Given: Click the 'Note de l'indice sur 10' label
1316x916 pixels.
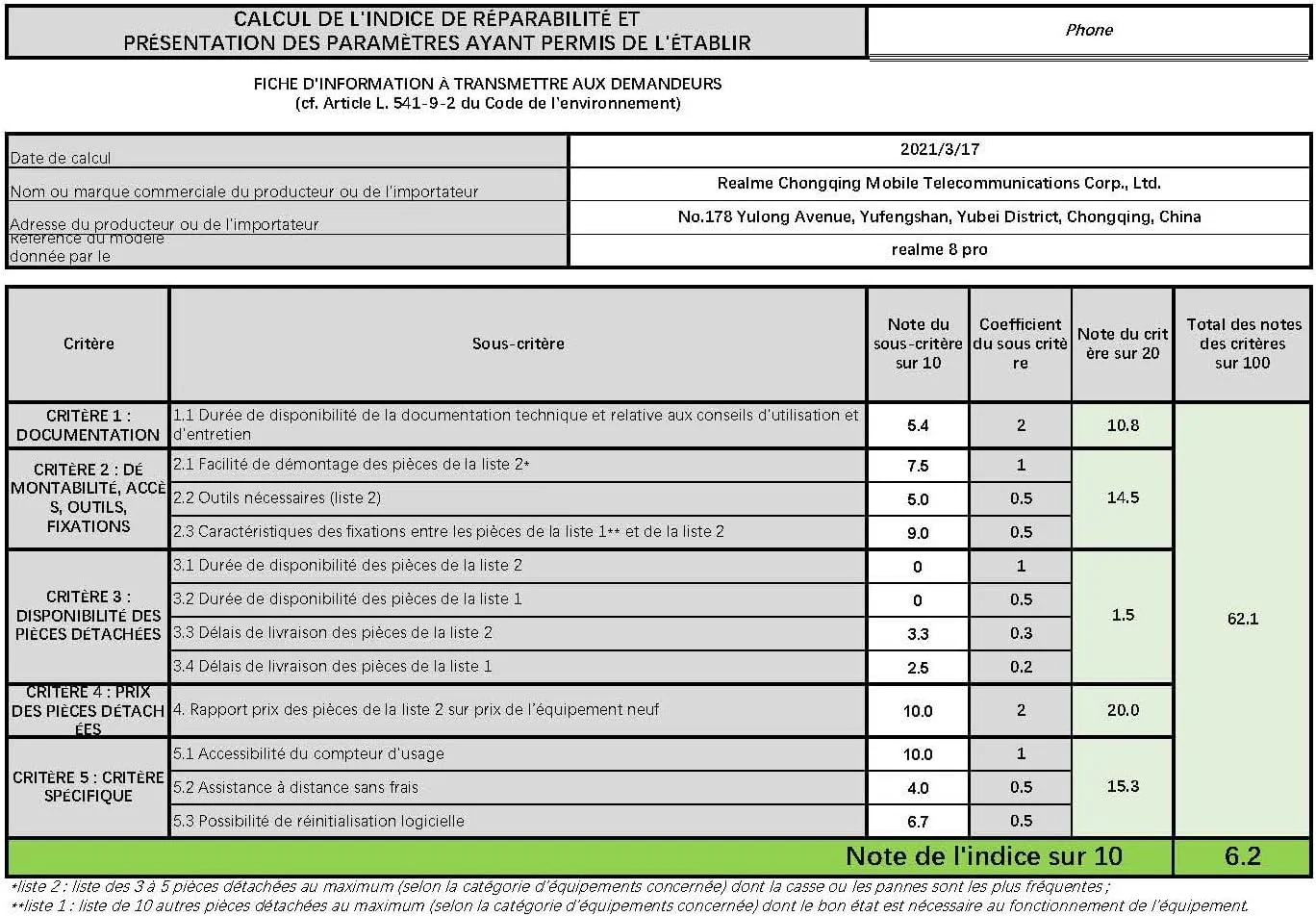Looking at the screenshot, I should 983,856.
